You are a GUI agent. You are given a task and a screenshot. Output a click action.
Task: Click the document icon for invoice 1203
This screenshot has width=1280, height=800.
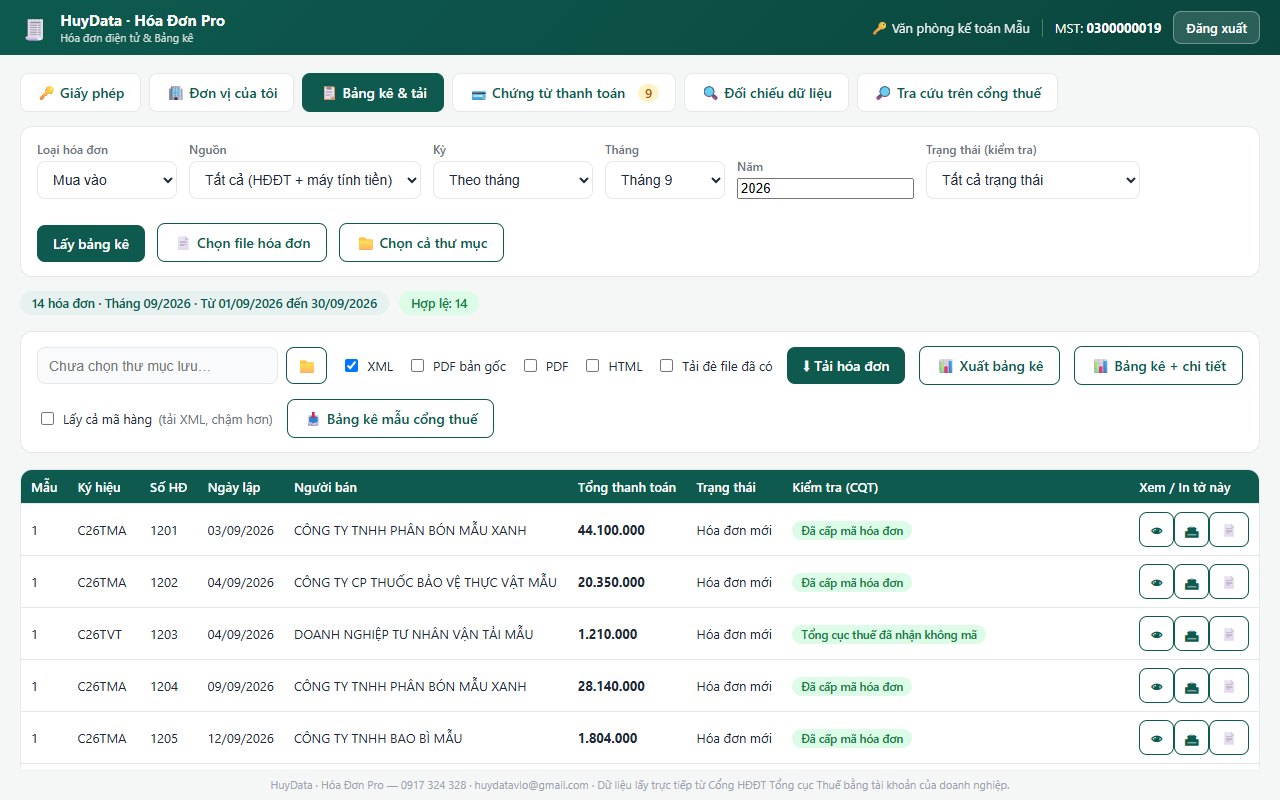tap(1229, 634)
